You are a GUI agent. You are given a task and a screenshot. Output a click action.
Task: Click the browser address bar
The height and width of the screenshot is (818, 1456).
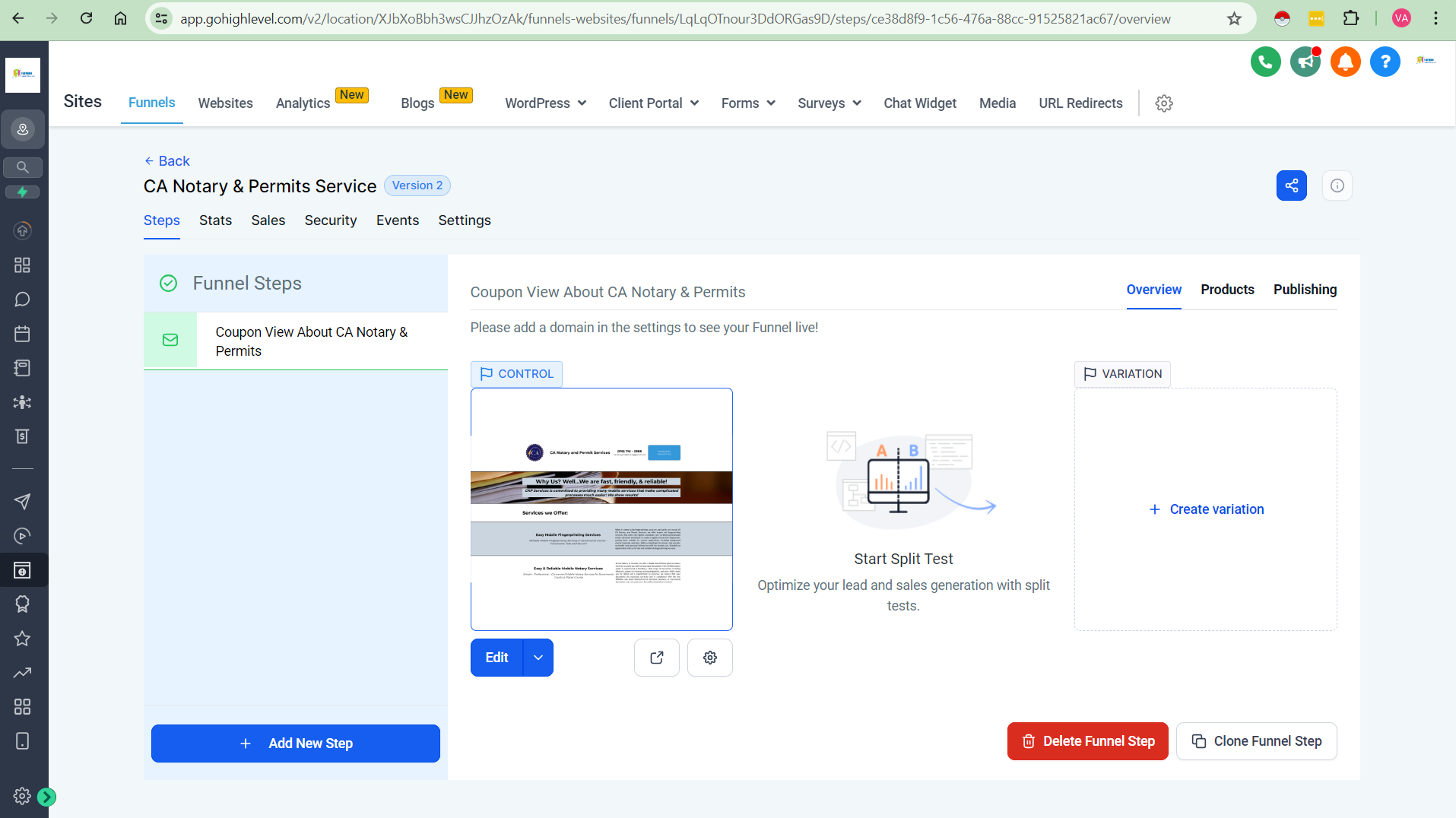tap(675, 18)
